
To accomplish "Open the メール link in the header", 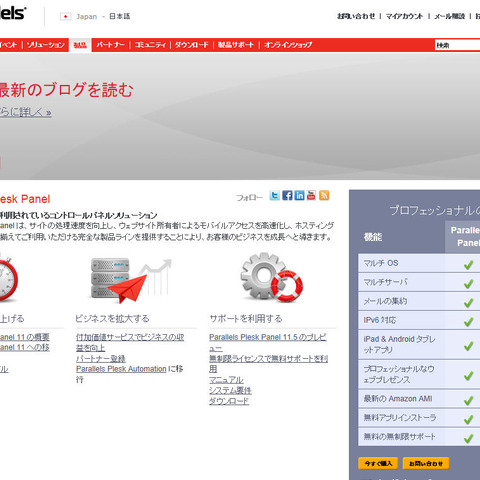I will pyautogui.click(x=449, y=16).
